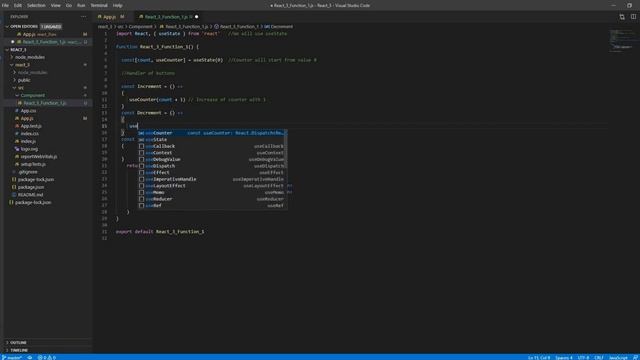Image resolution: width=640 pixels, height=360 pixels.
Task: Click the .gitignore file icon
Action: point(14,172)
